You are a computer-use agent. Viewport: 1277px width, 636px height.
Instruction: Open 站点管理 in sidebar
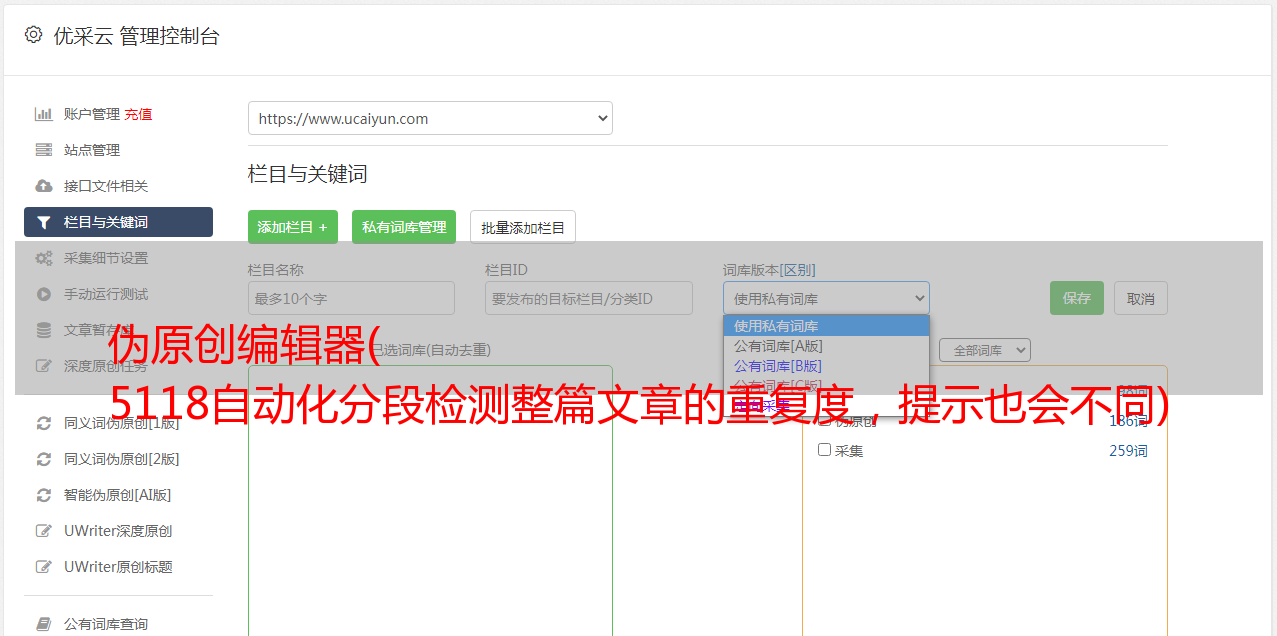(92, 150)
